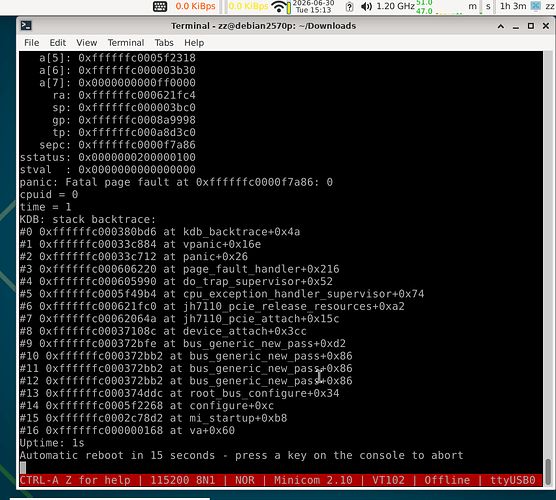Click the sstatus register value line
Image resolution: width=556 pixels, height=500 pixels.
[108, 157]
